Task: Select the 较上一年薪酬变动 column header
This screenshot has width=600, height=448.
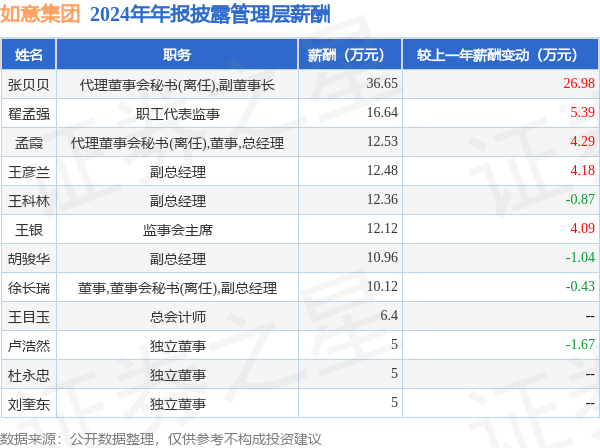Action: [500, 55]
